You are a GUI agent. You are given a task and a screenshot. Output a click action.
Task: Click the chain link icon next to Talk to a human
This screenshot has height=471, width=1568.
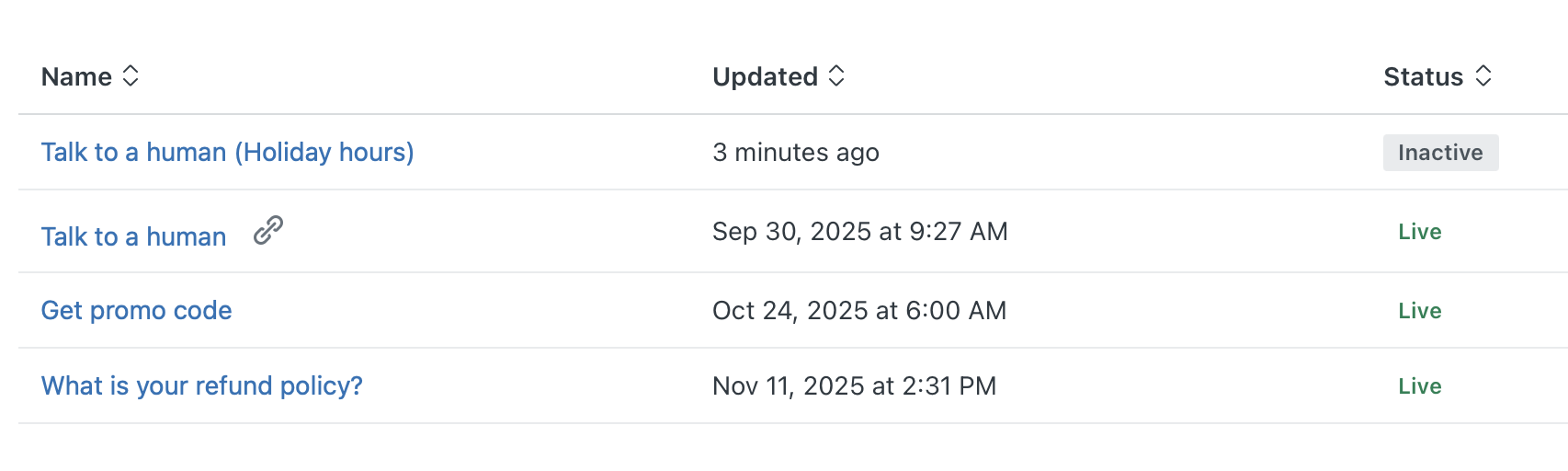pos(268,230)
